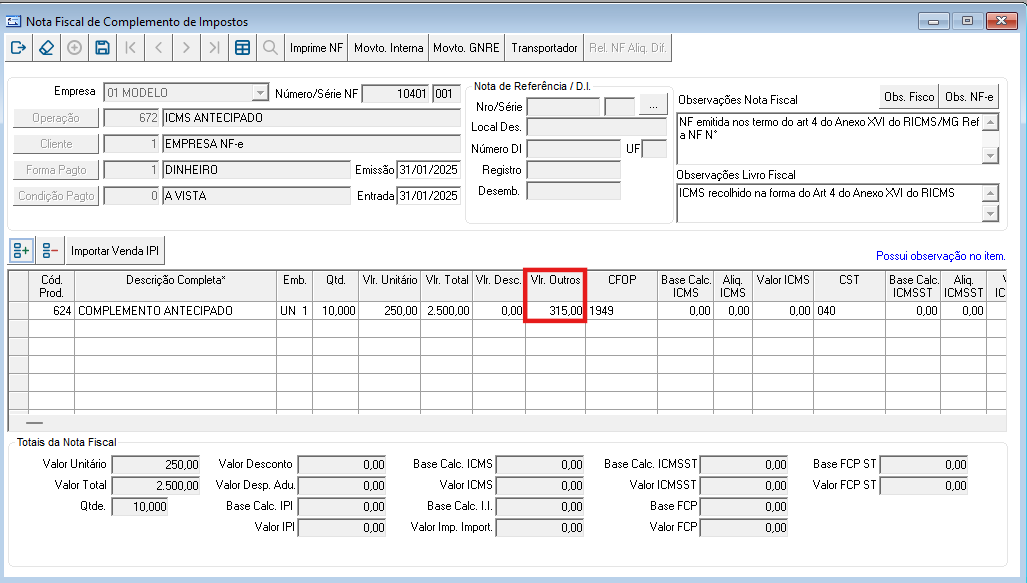This screenshot has width=1027, height=583.
Task: Click the Importar Venda IPI button
Action: point(115,250)
